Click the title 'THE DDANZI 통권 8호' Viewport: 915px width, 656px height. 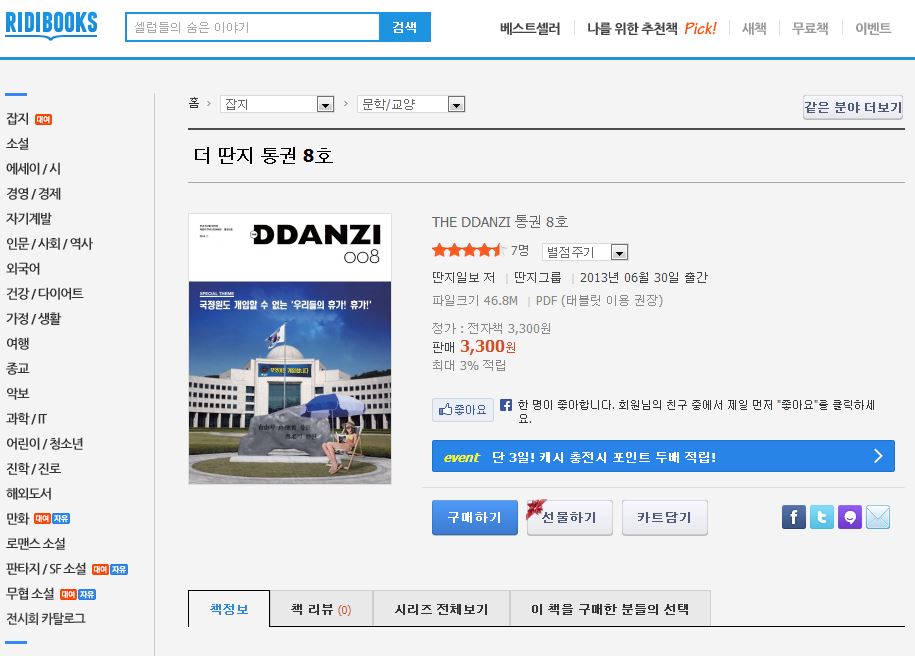tap(500, 222)
